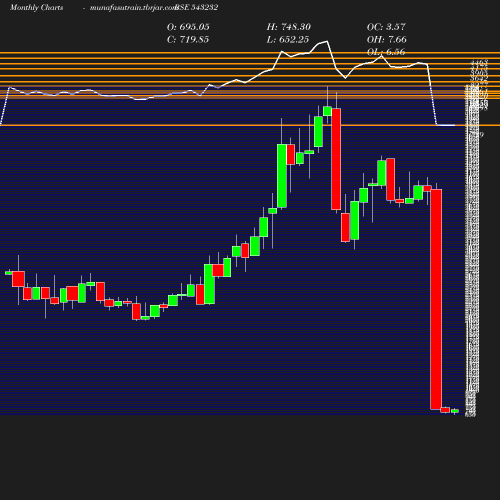
Task: Click the open value "O: 695.05"
Action: 188,27
